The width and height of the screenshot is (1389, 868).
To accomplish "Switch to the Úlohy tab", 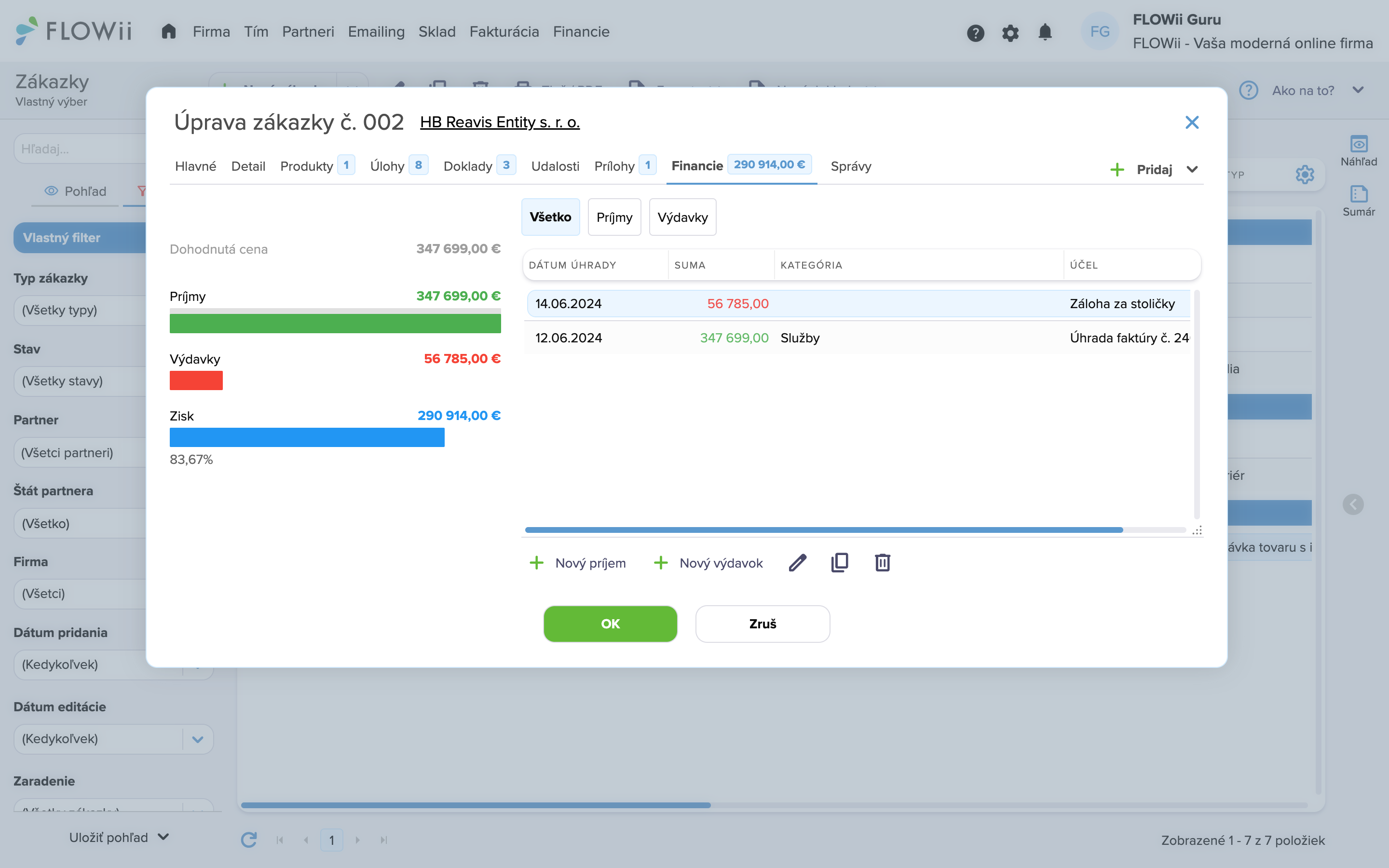I will pos(399,166).
